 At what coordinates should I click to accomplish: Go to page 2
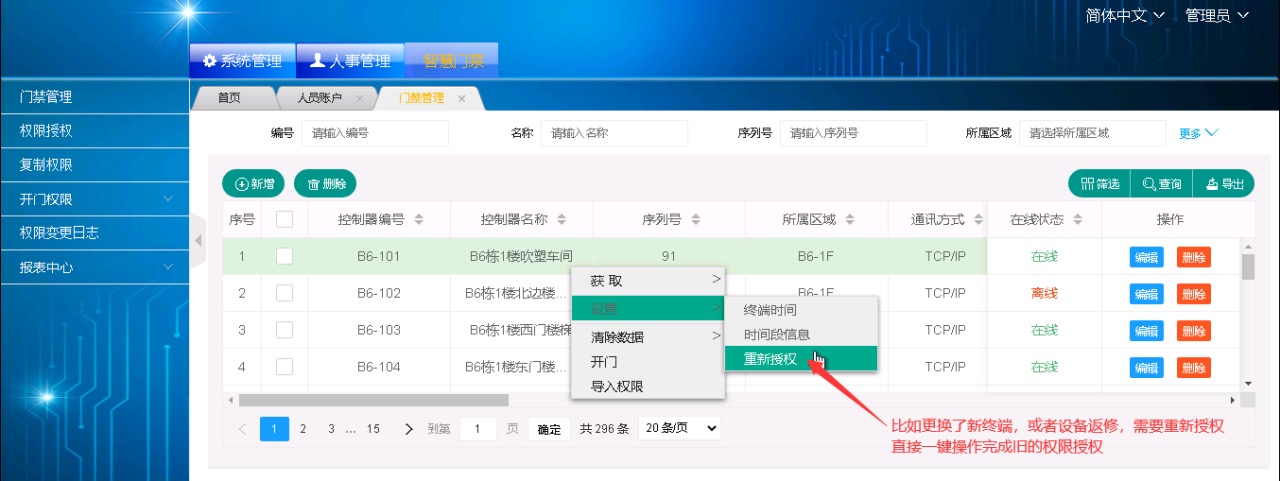coord(303,429)
